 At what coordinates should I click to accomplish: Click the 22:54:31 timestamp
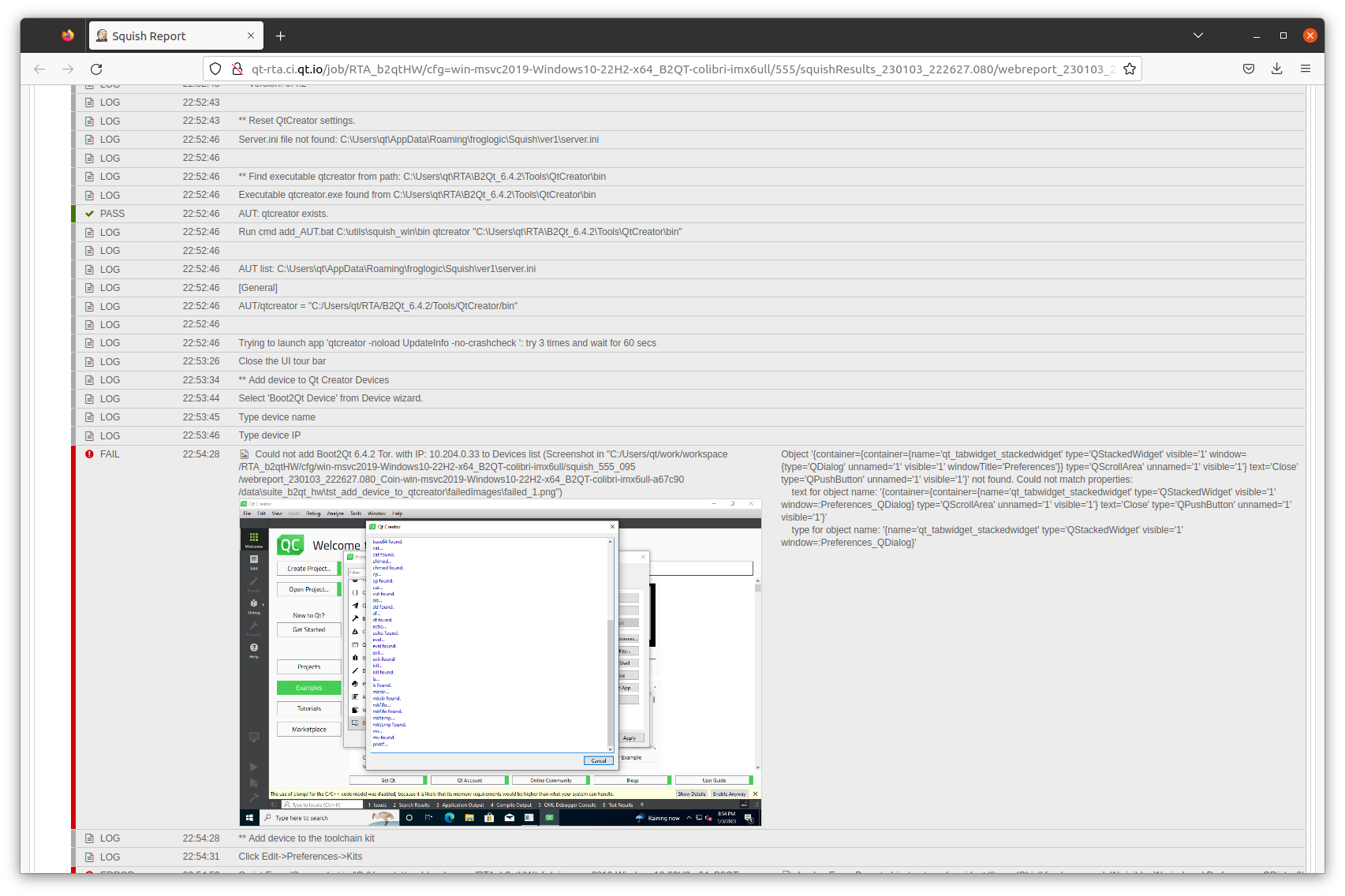[x=201, y=857]
